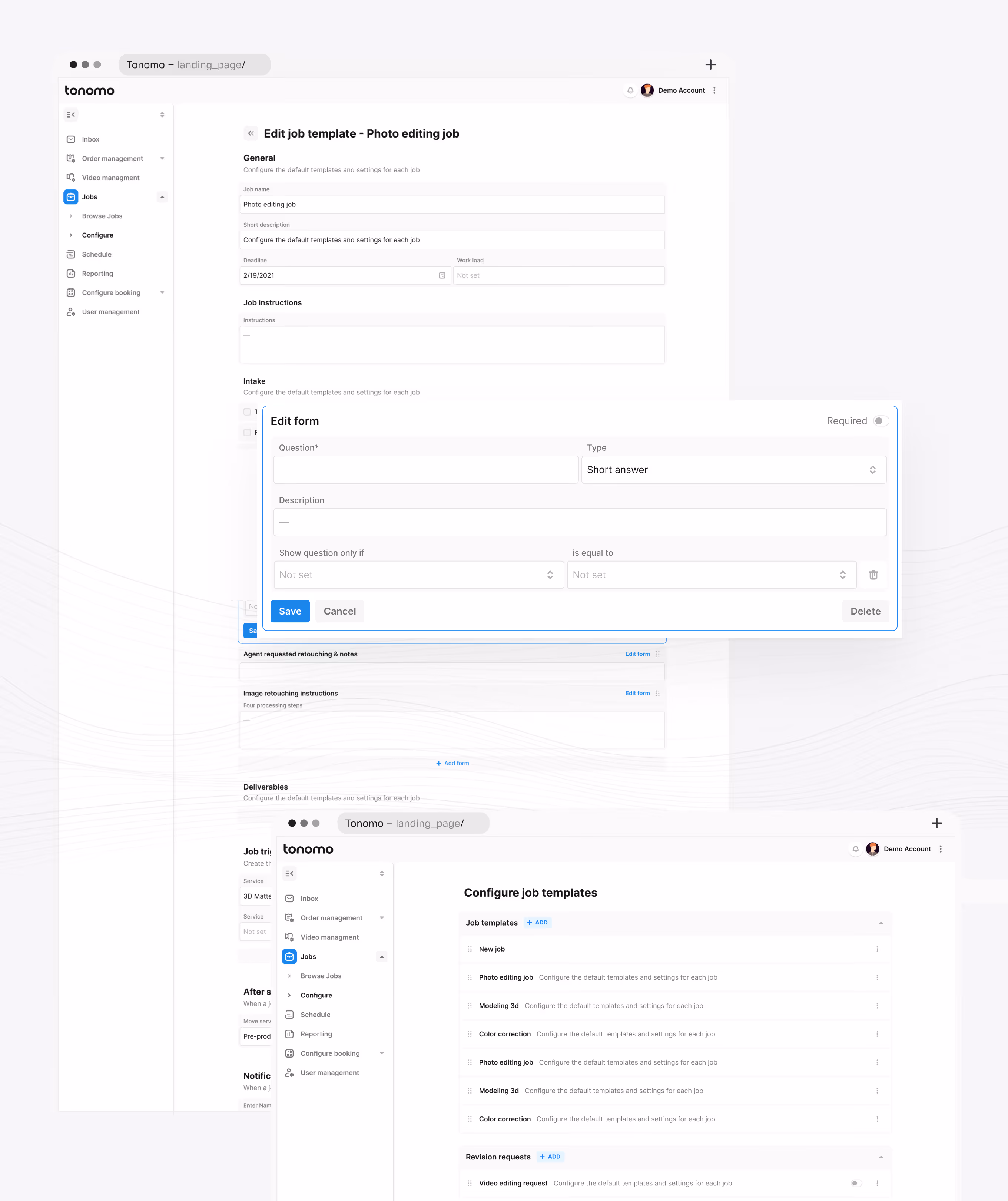This screenshot has height=1201, width=1008.
Task: Select Reporting in bottom window sidebar
Action: (316, 1034)
